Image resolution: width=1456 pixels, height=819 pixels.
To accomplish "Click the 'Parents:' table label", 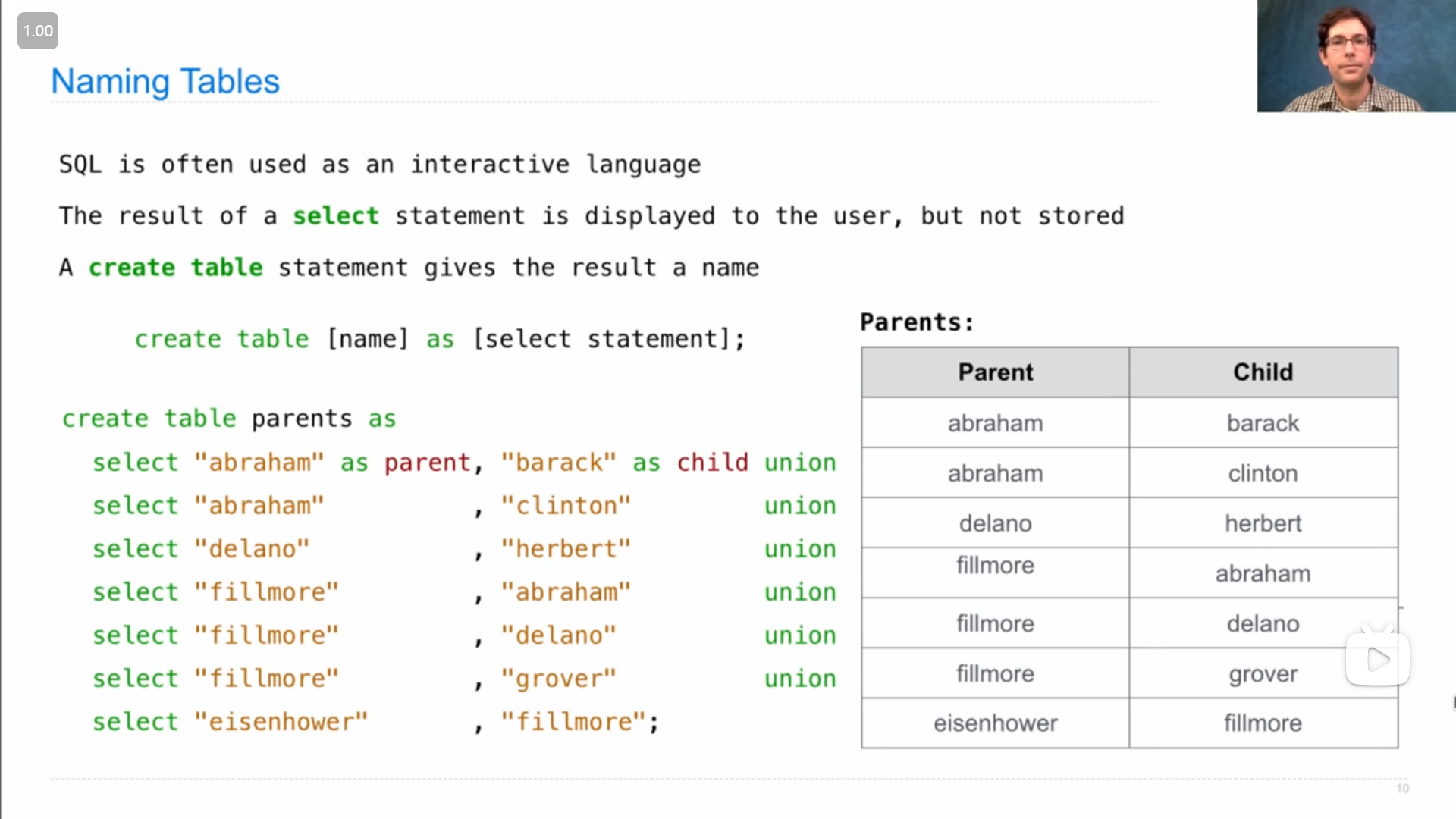I will (x=917, y=322).
